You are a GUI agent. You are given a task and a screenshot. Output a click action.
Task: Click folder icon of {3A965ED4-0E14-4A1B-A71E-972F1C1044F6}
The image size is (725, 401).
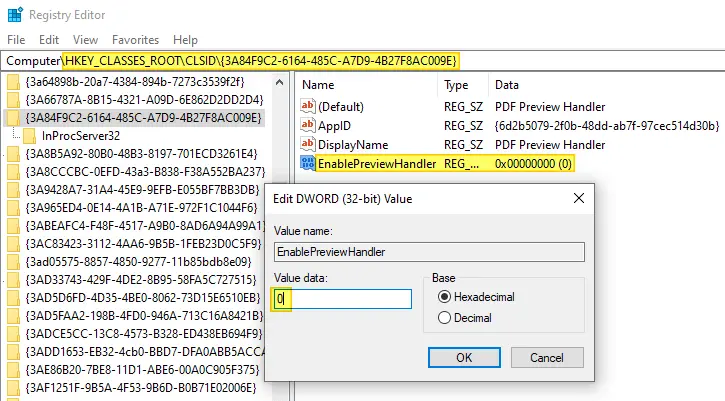(13, 208)
